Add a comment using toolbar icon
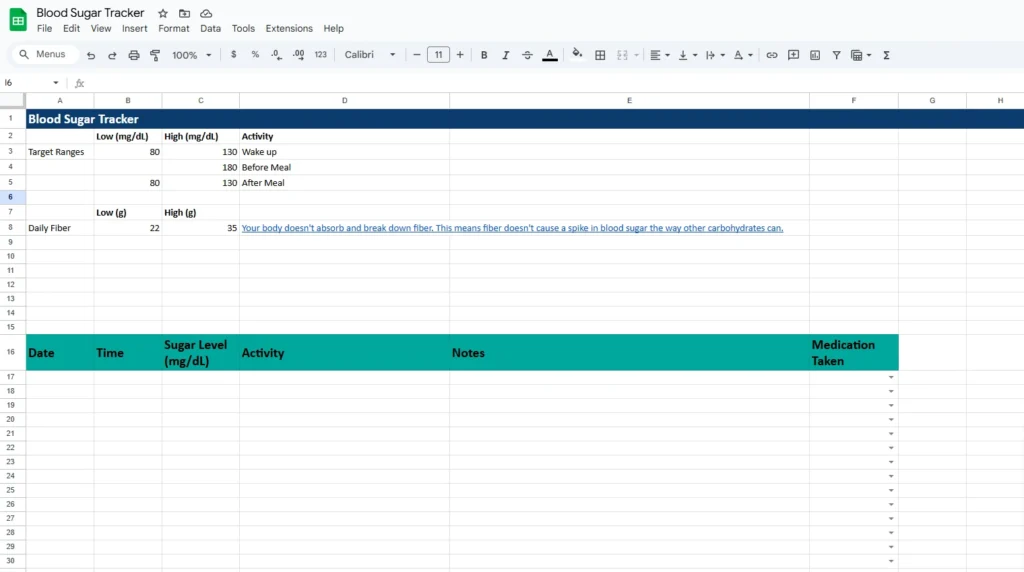The height and width of the screenshot is (572, 1024). 793,55
